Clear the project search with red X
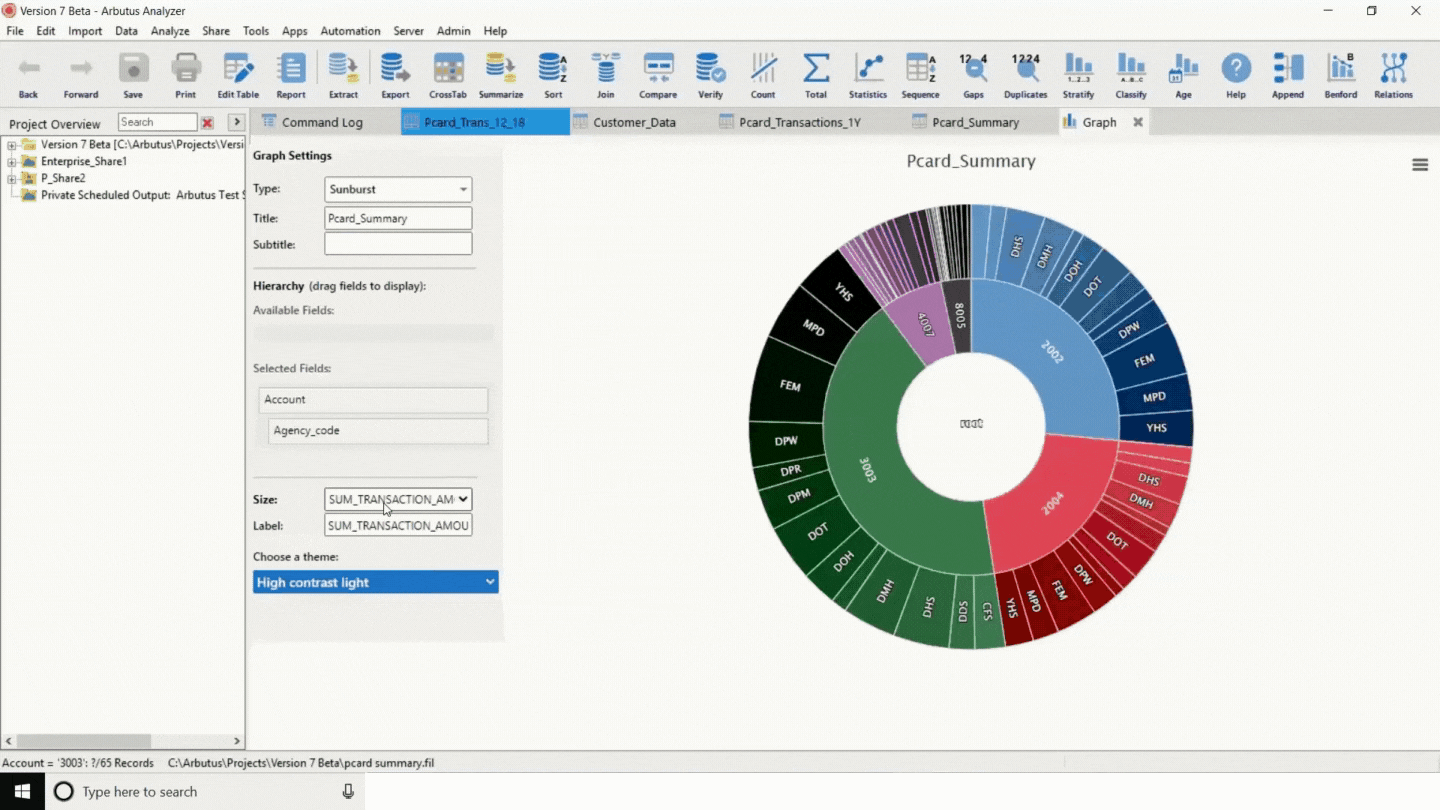Viewport: 1440px width, 810px height. pos(207,123)
